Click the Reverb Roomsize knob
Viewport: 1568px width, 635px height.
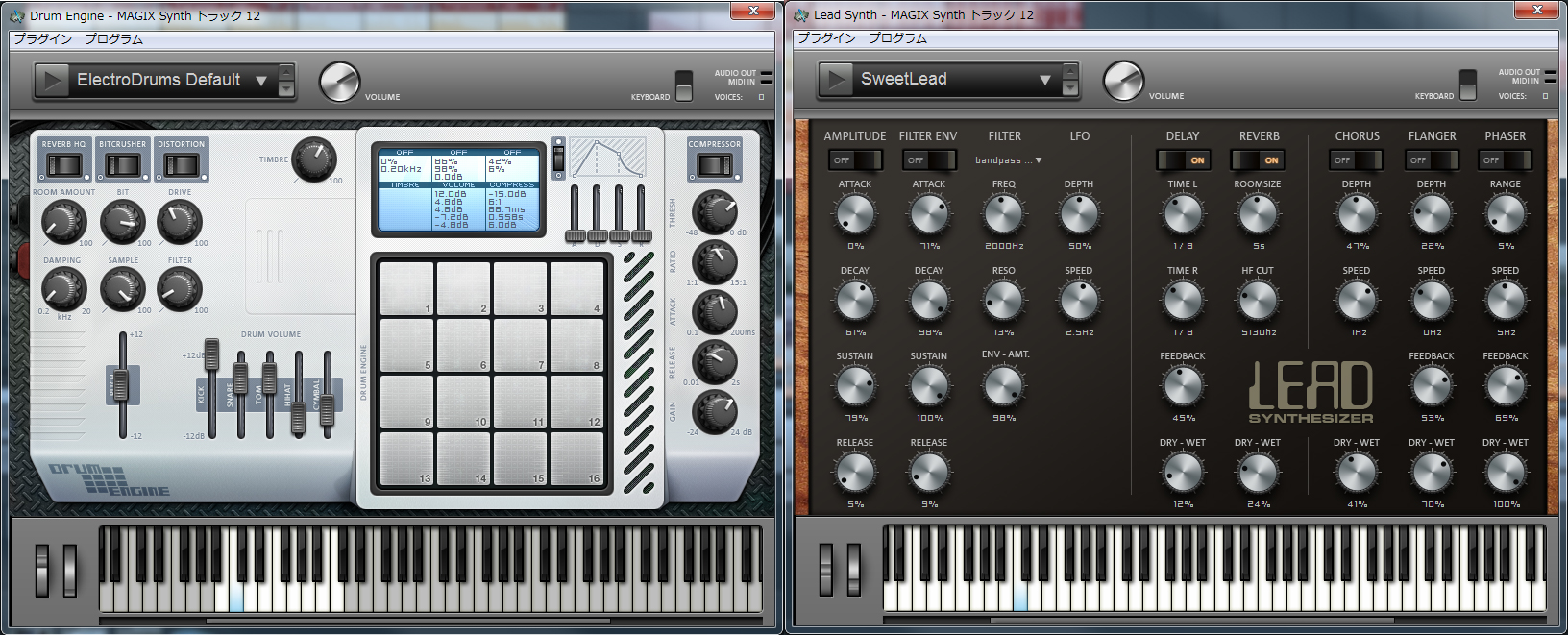(x=1258, y=214)
